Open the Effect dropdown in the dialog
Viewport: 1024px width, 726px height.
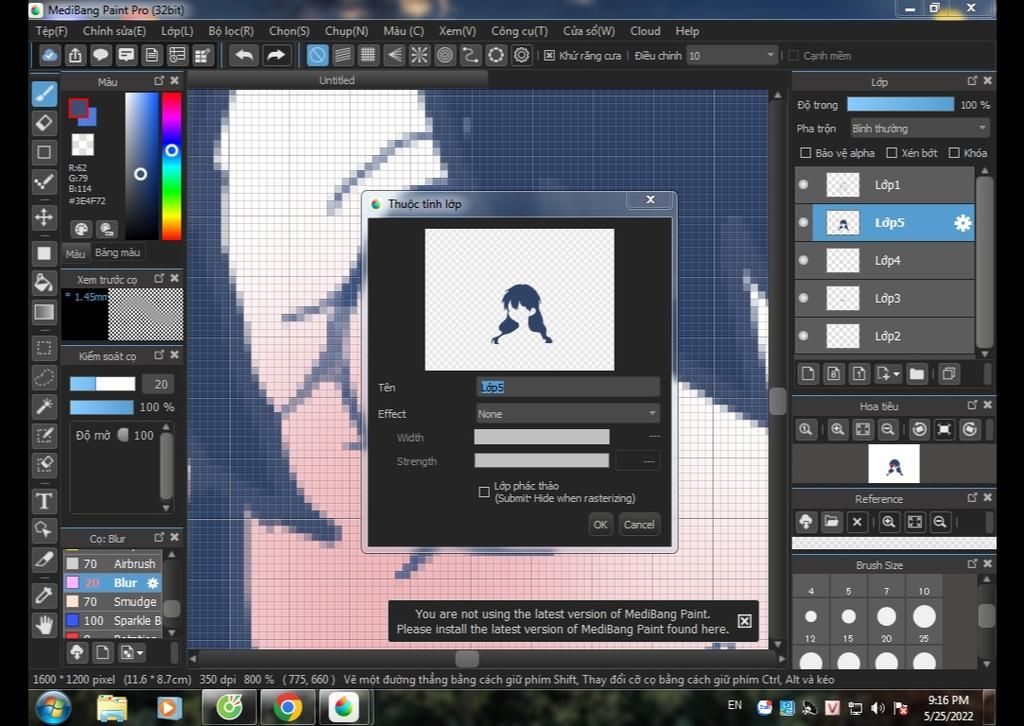click(x=567, y=413)
